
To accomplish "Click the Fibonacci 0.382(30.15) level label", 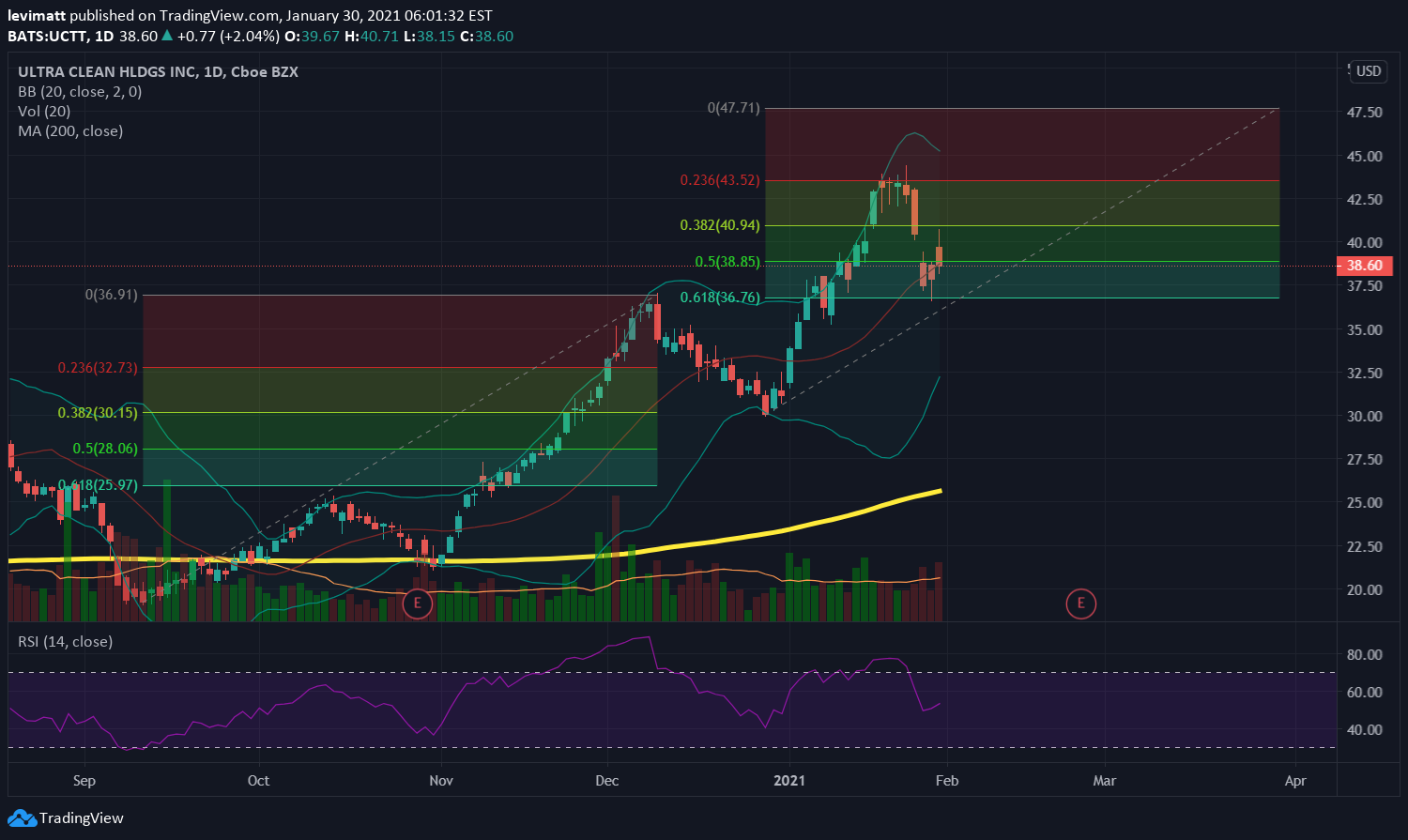I will pos(99,413).
